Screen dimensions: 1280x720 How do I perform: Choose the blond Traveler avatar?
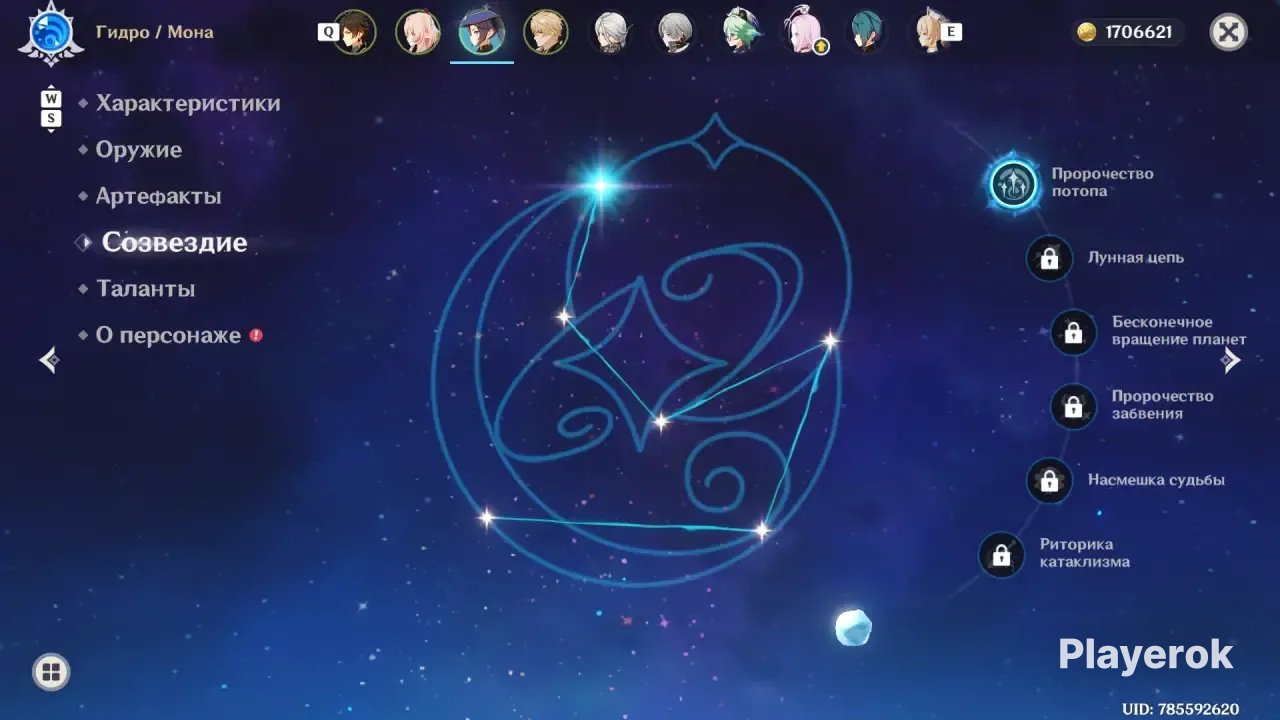pos(546,32)
